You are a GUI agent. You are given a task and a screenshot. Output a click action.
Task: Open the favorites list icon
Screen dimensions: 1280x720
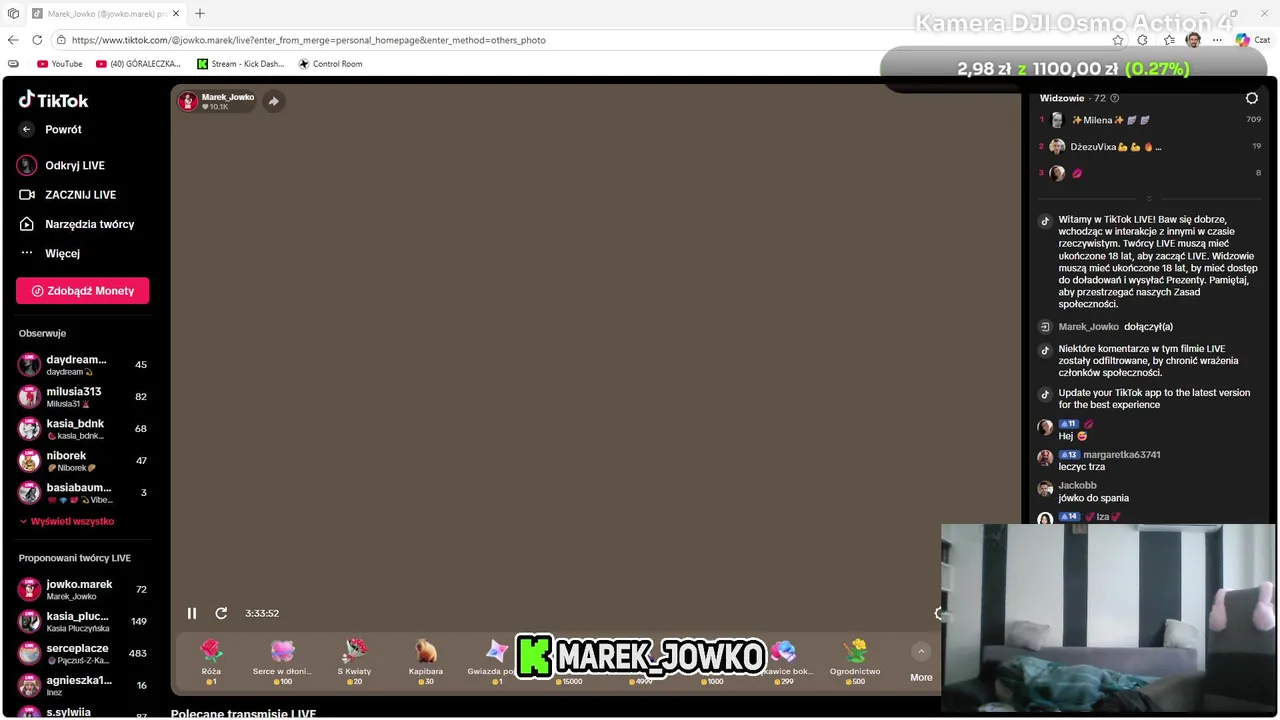pyautogui.click(x=1169, y=40)
